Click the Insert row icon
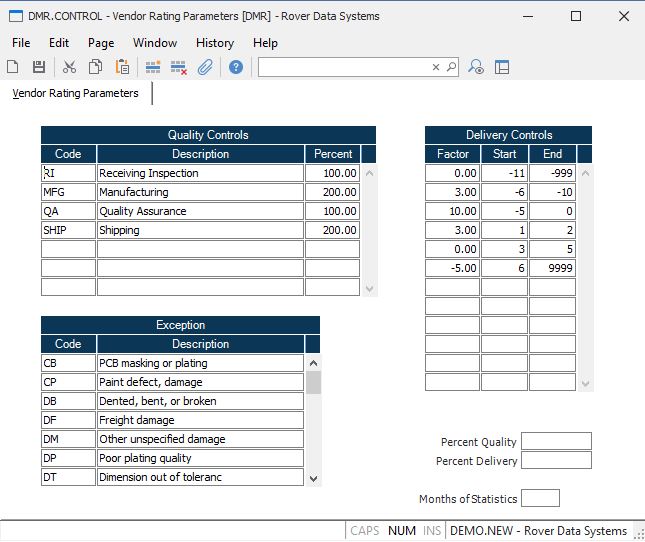The height and width of the screenshot is (542, 645). [x=153, y=67]
